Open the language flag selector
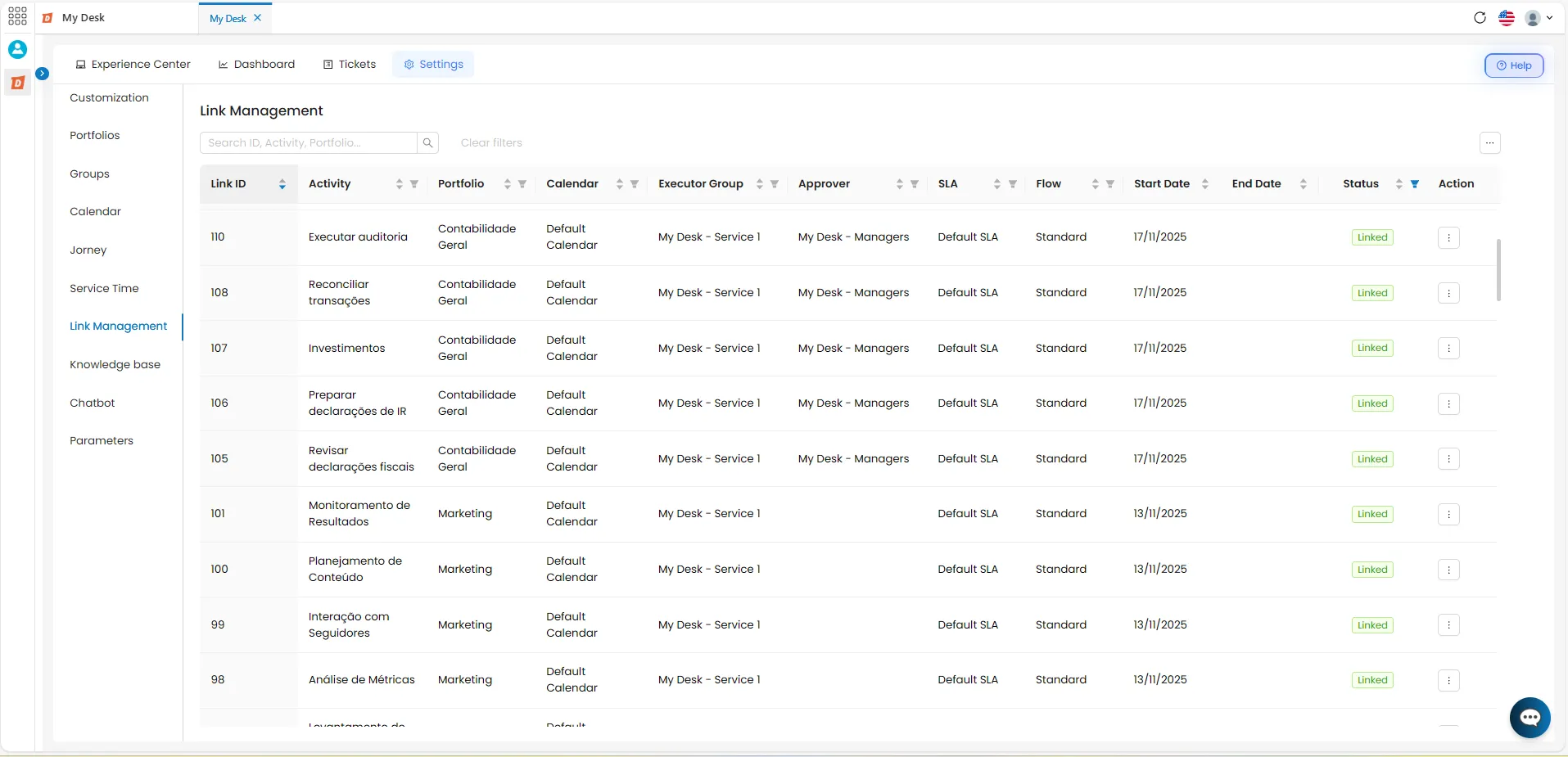1568x757 pixels. [x=1507, y=18]
